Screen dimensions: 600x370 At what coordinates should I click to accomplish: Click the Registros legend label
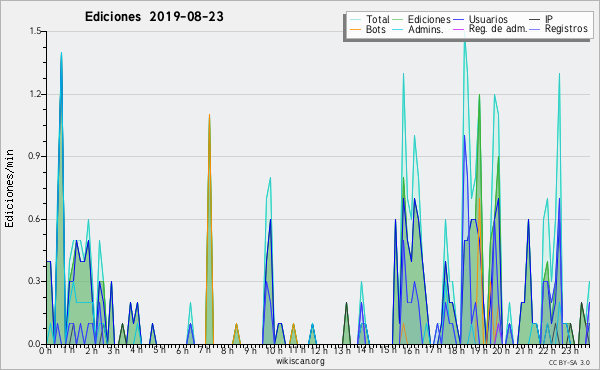point(566,29)
